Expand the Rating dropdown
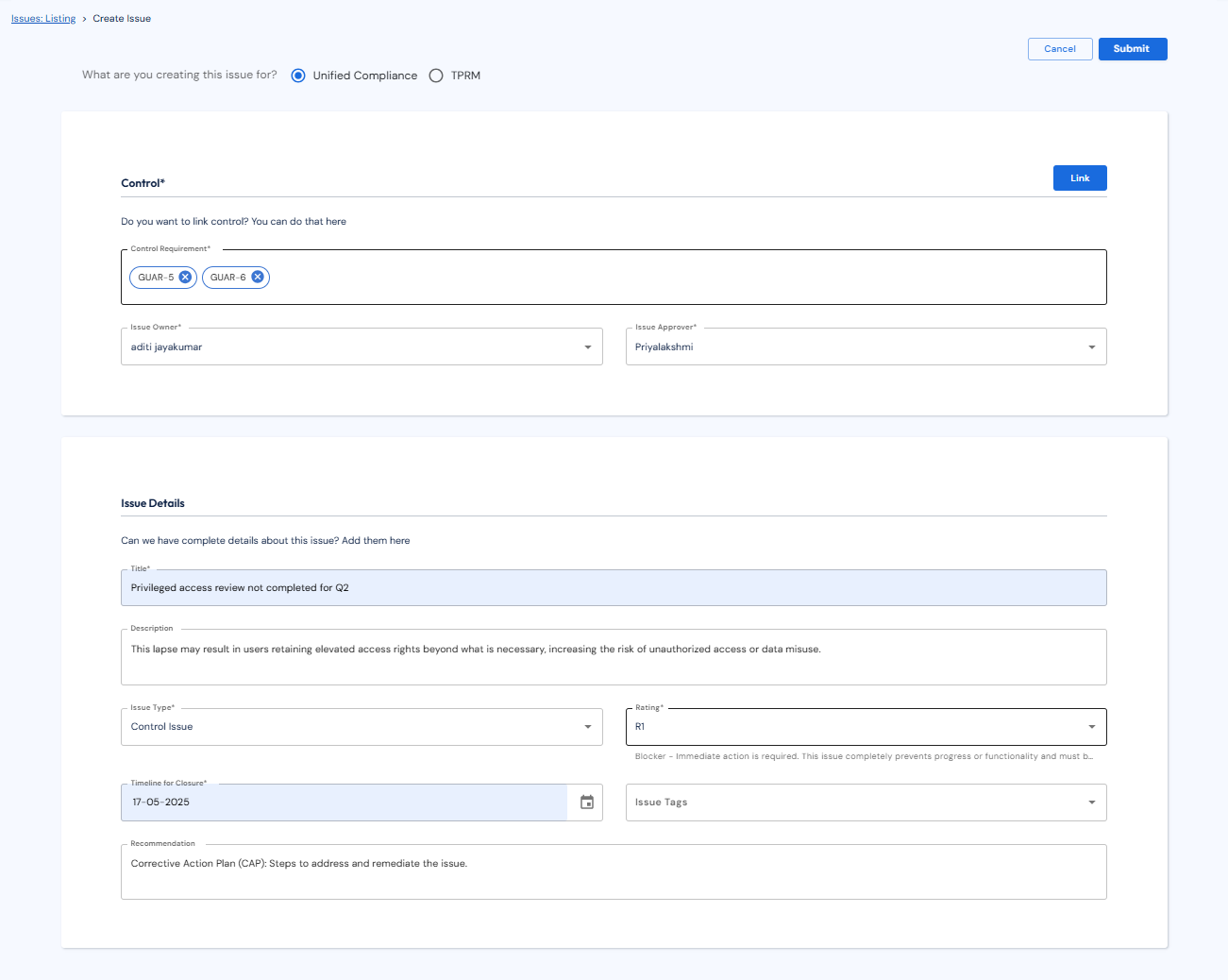 click(866, 727)
